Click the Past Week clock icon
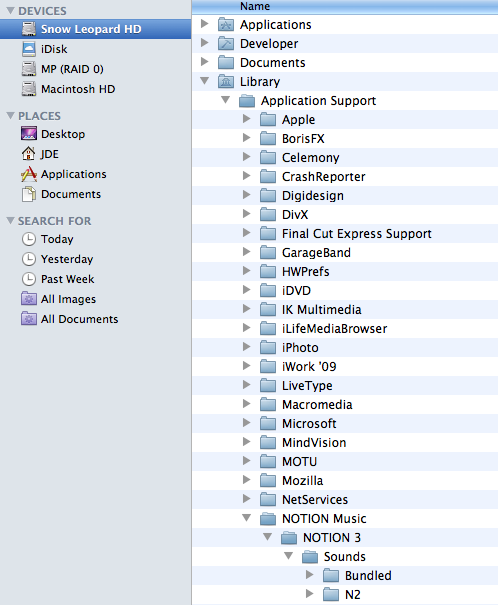This screenshot has height=605, width=498. 29,279
